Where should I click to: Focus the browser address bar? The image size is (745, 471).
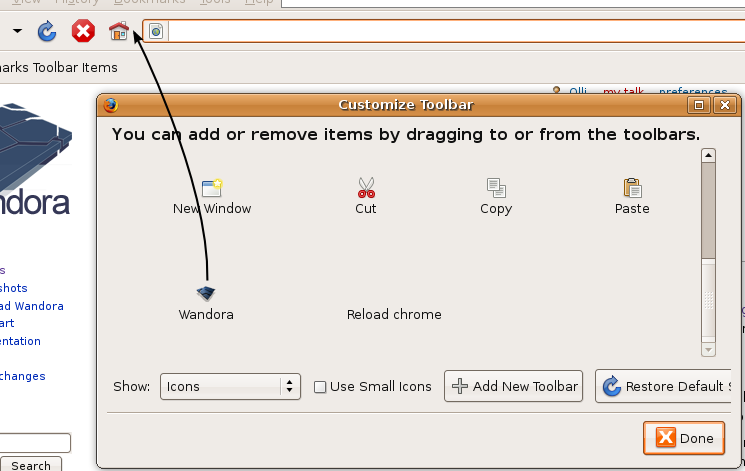pos(456,31)
